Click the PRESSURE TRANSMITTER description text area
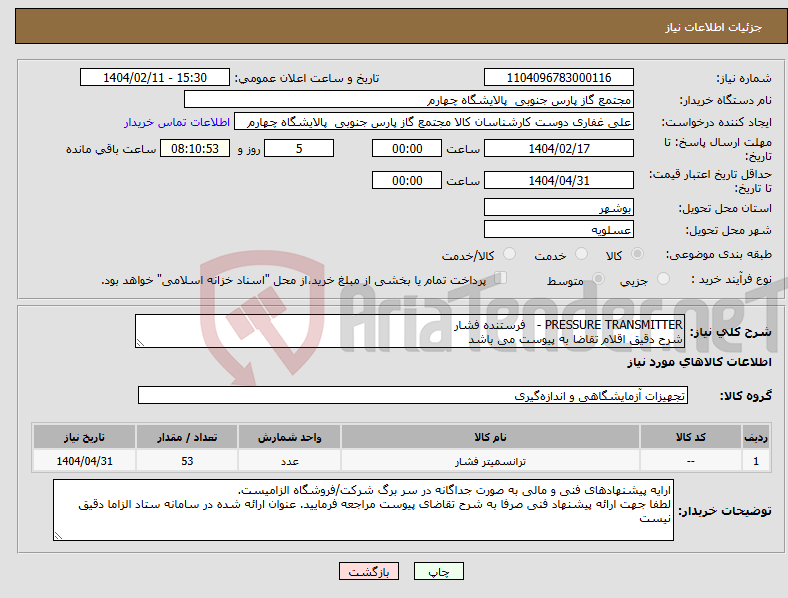788x598 pixels. [x=410, y=331]
